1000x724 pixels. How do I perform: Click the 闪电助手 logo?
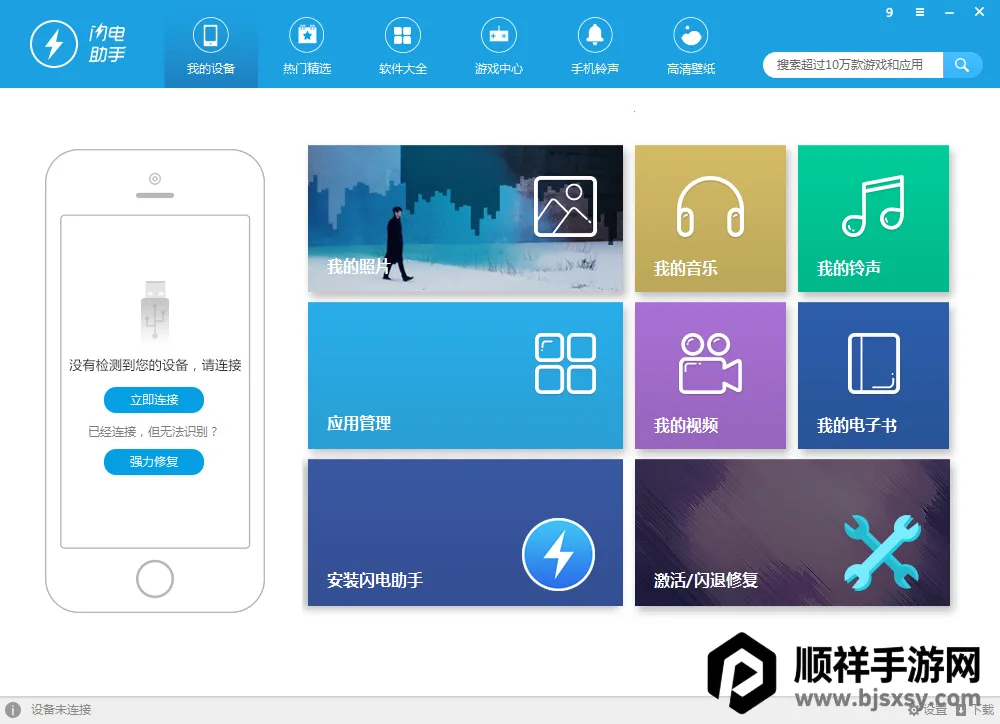pos(78,44)
